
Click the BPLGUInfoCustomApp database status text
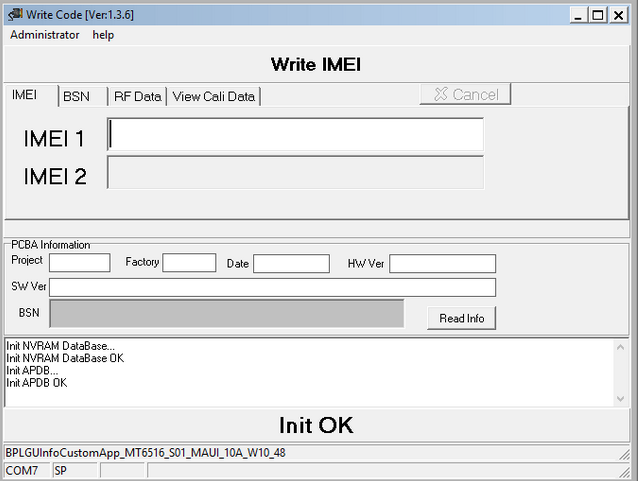[x=145, y=453]
